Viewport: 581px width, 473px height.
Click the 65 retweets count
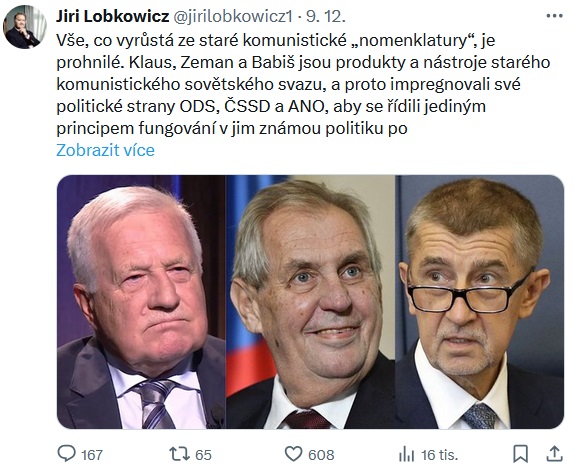(203, 455)
